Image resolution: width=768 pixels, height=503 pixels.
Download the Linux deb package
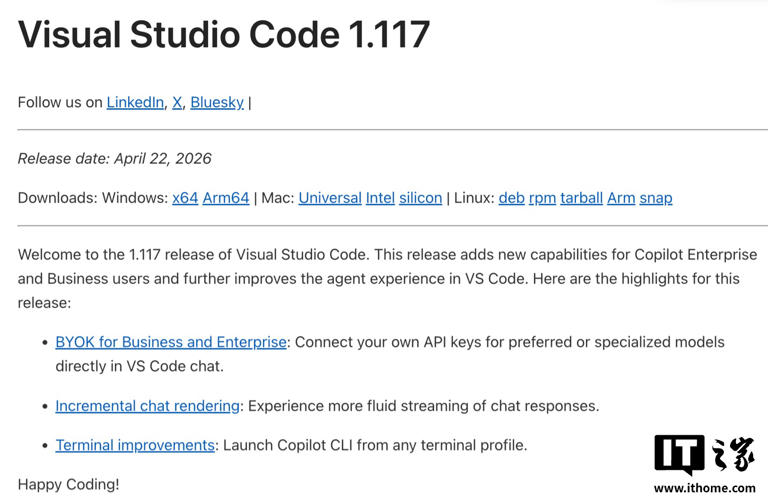point(511,198)
